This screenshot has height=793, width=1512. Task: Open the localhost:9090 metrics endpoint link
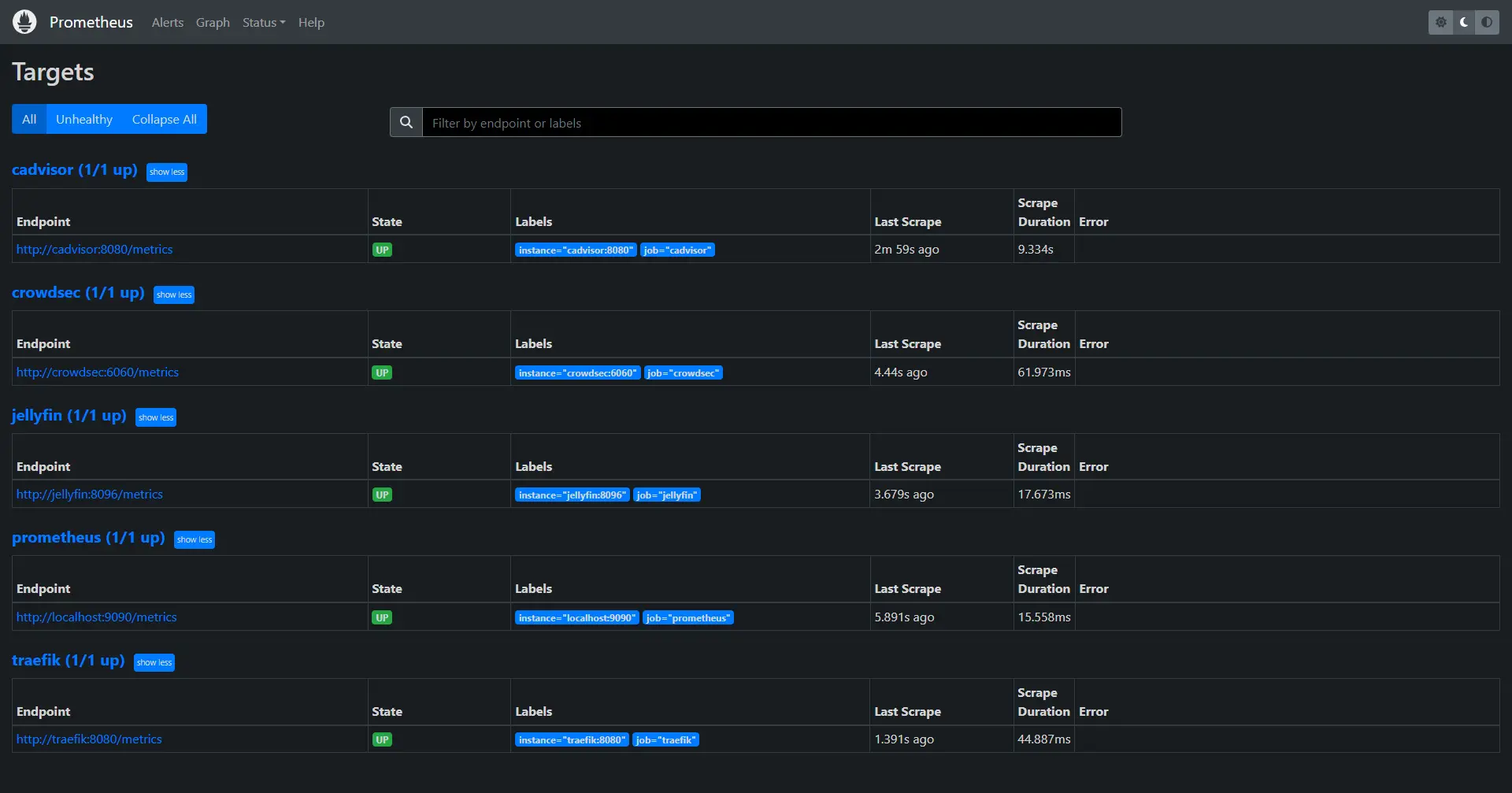point(97,617)
